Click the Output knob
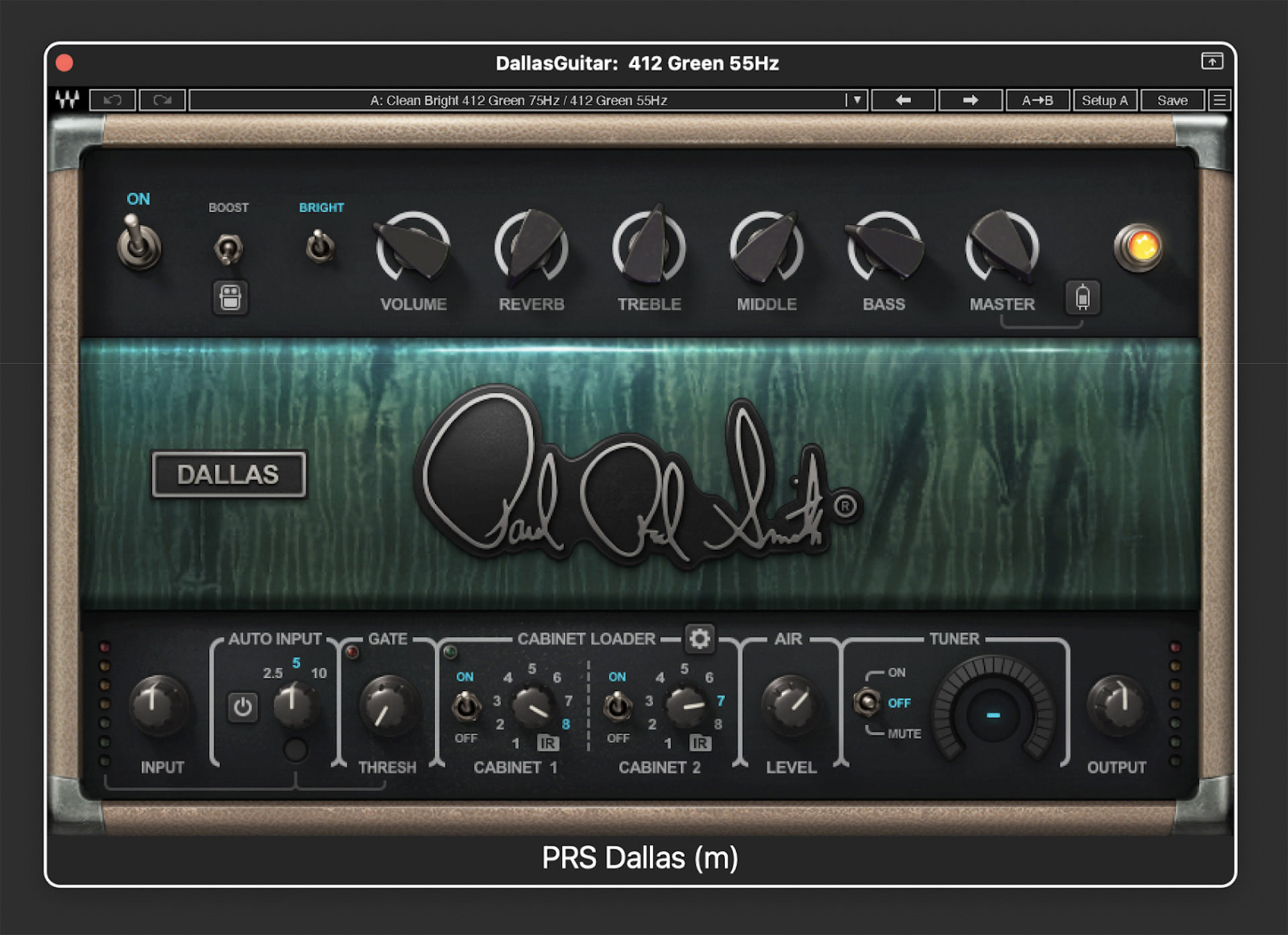Viewport: 1288px width, 935px height. click(1116, 706)
